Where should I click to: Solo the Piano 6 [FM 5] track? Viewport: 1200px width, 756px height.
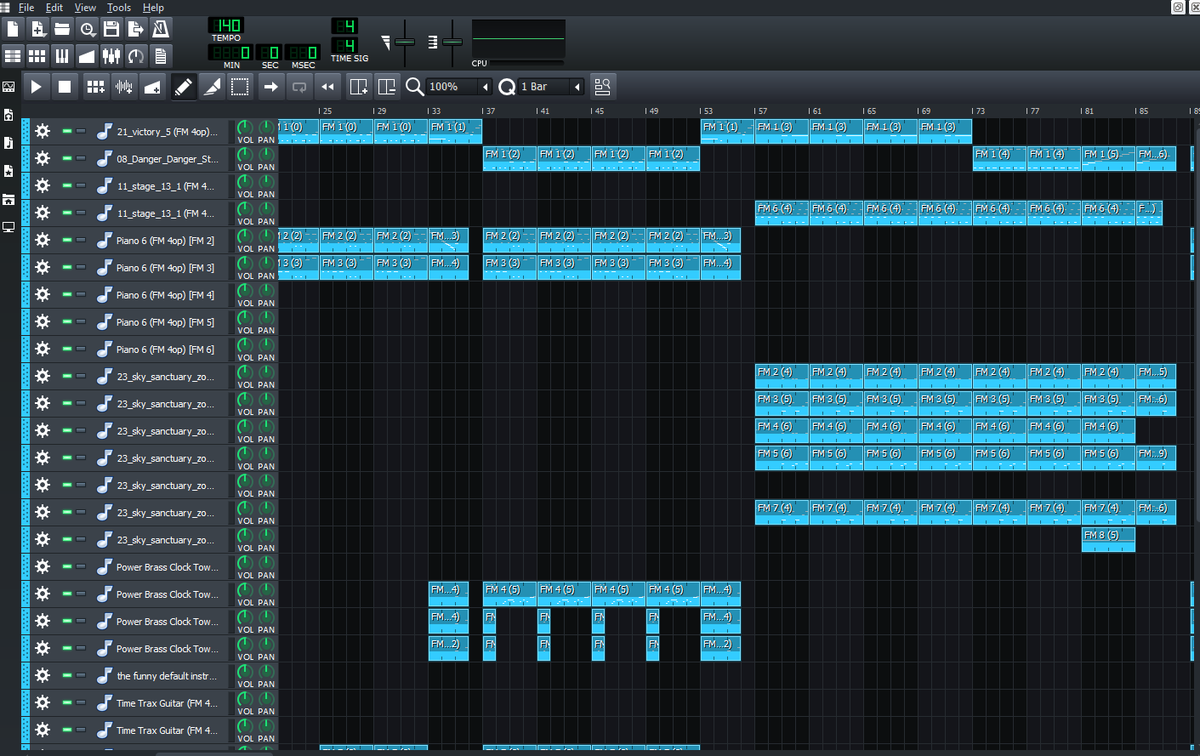click(x=81, y=322)
